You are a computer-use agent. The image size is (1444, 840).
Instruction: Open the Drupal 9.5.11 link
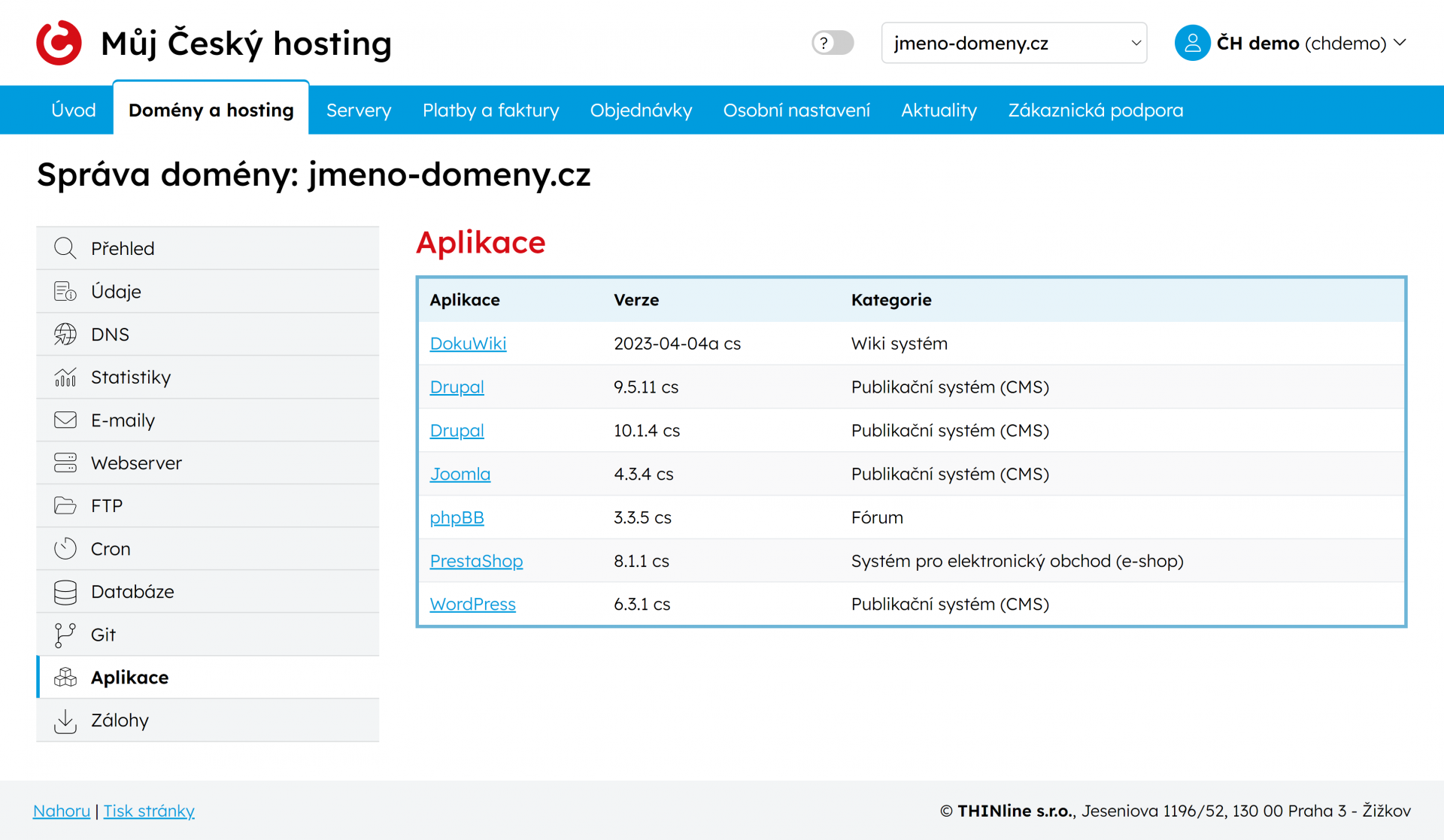point(457,387)
